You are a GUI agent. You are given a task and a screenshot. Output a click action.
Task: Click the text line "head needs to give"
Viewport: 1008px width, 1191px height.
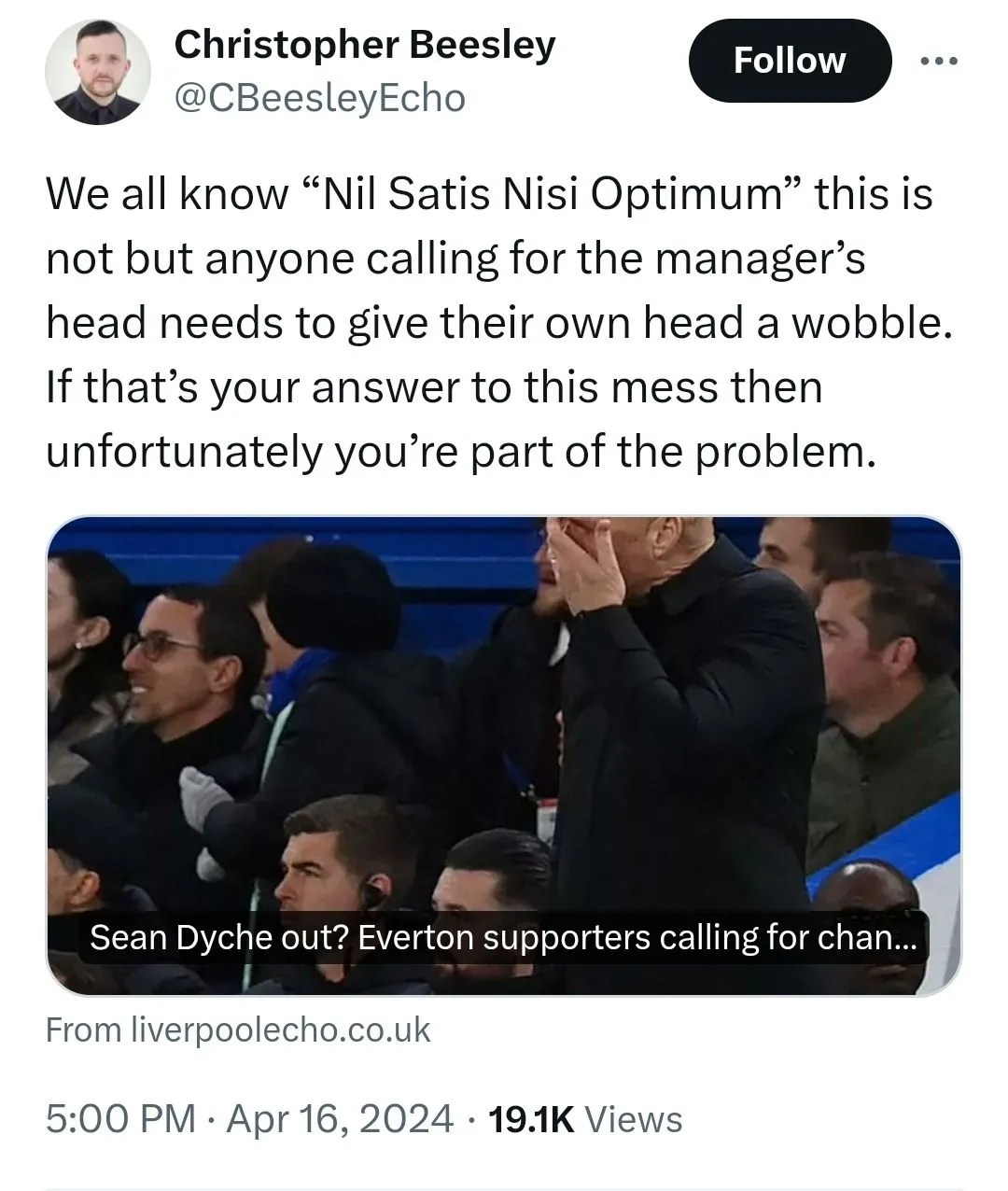pyautogui.click(x=499, y=324)
